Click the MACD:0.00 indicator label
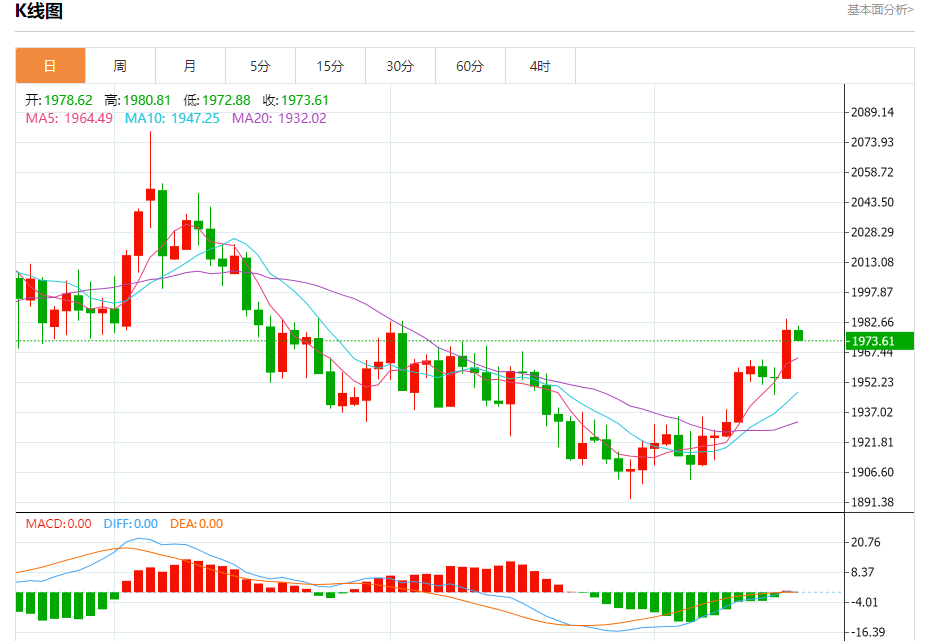Image resolution: width=926 pixels, height=641 pixels. 58,524
